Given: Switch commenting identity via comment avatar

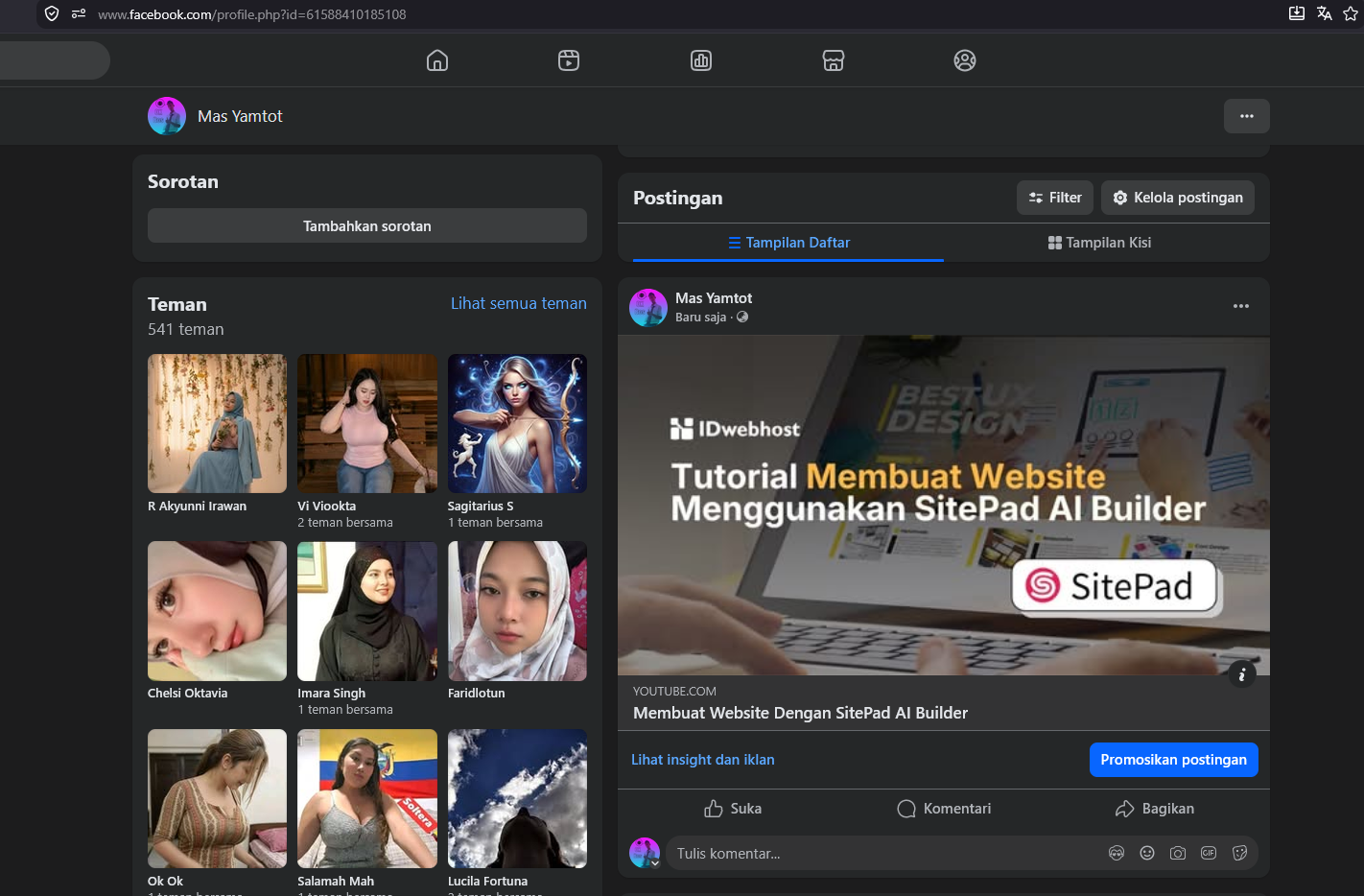Looking at the screenshot, I should [x=645, y=853].
